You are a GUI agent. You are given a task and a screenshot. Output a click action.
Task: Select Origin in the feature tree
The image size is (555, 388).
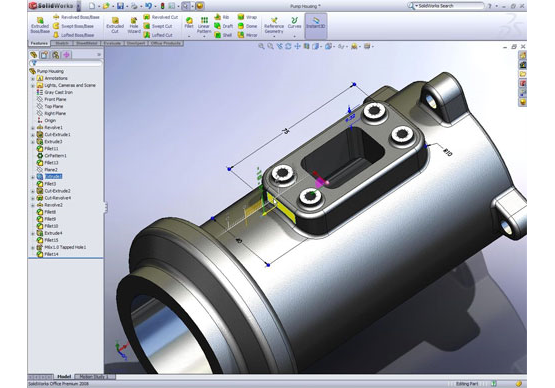[46, 121]
